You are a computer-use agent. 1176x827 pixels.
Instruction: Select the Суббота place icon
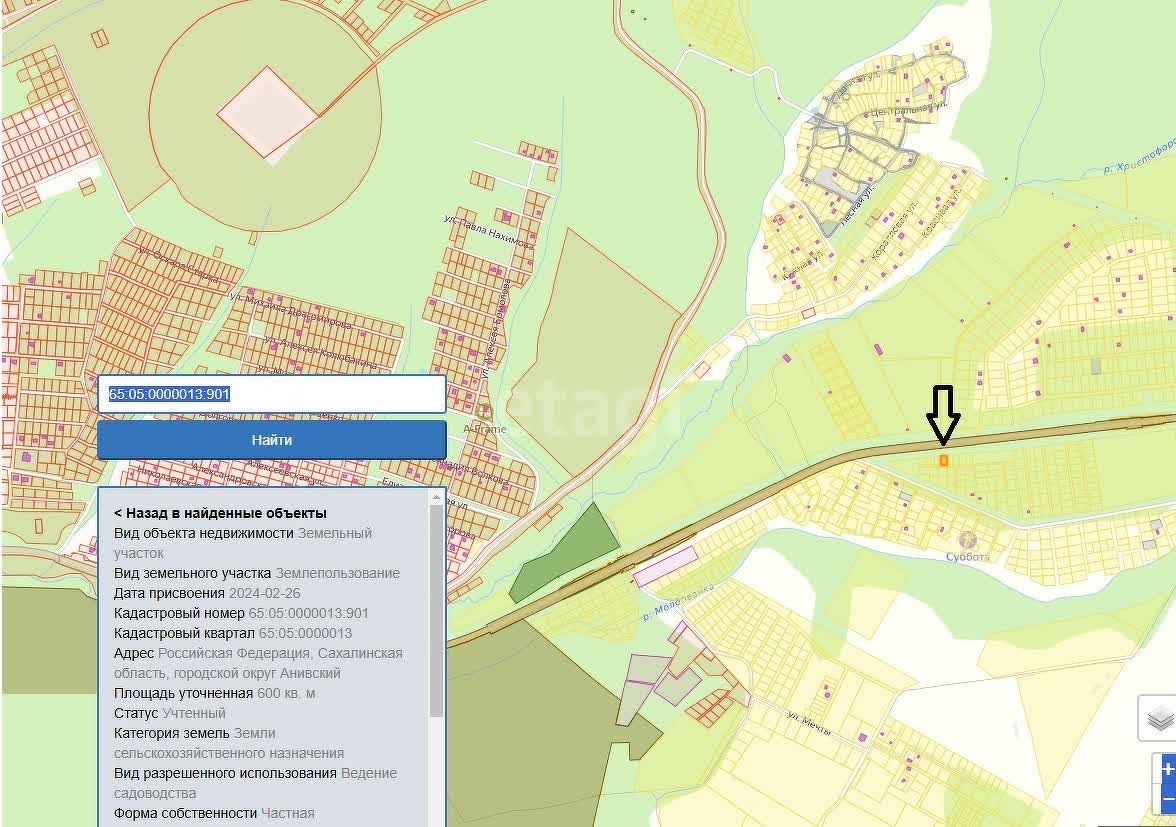pos(967,540)
